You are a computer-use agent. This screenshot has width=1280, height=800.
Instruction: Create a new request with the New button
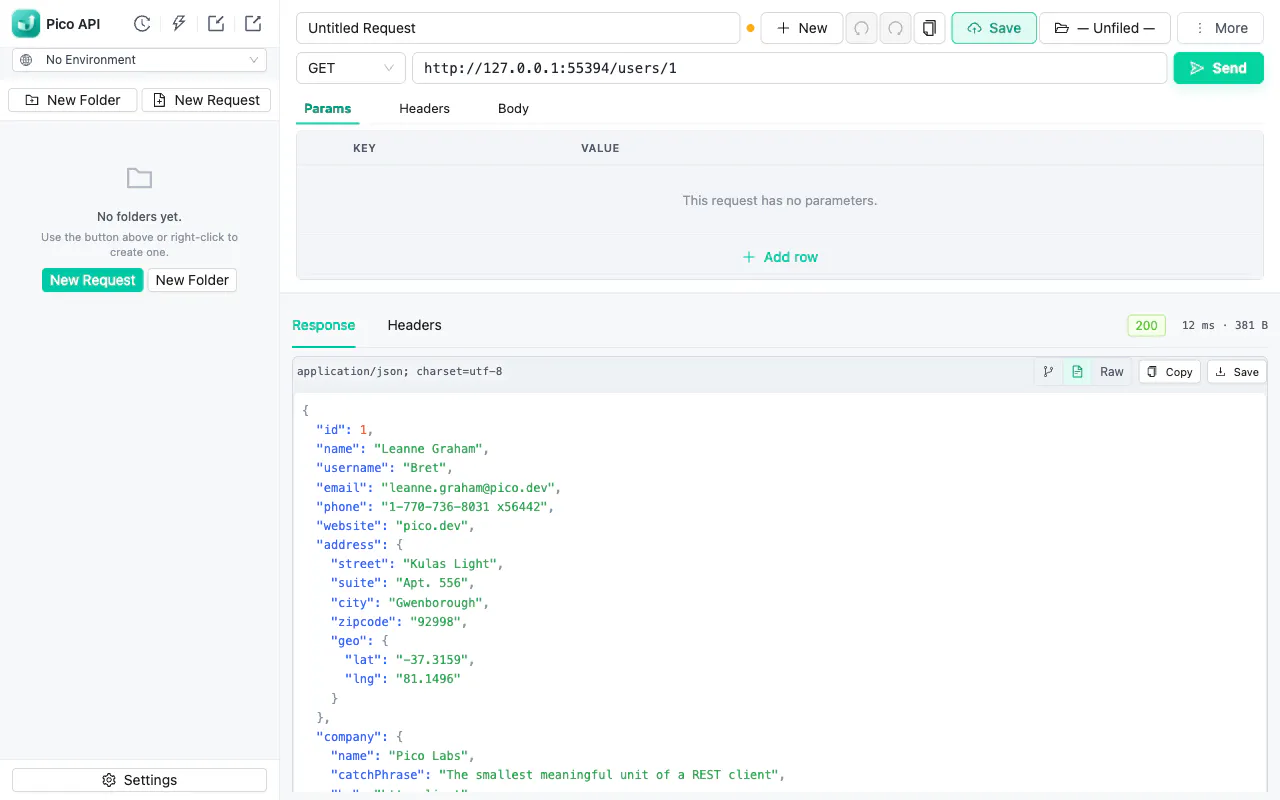[801, 28]
